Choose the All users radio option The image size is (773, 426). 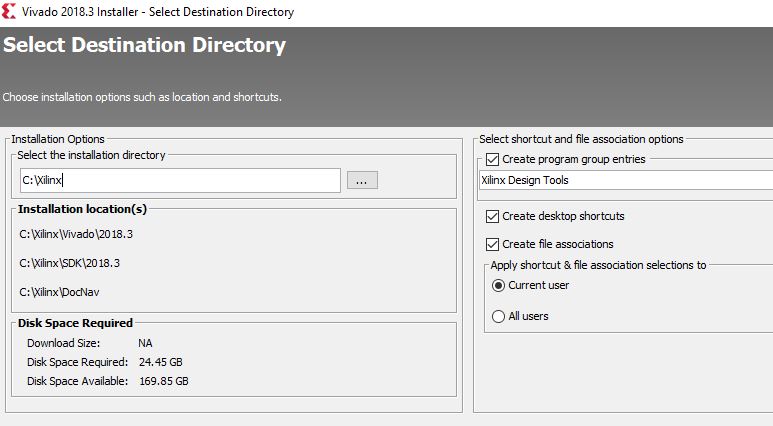[499, 316]
